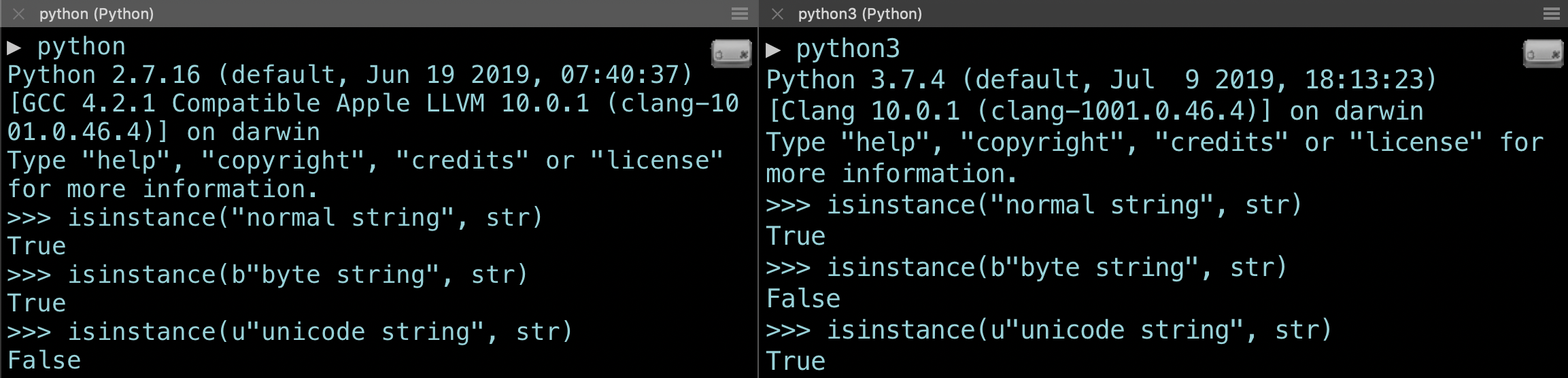1568x378 pixels.
Task: Click the False output in the python3 pane
Action: tap(803, 299)
